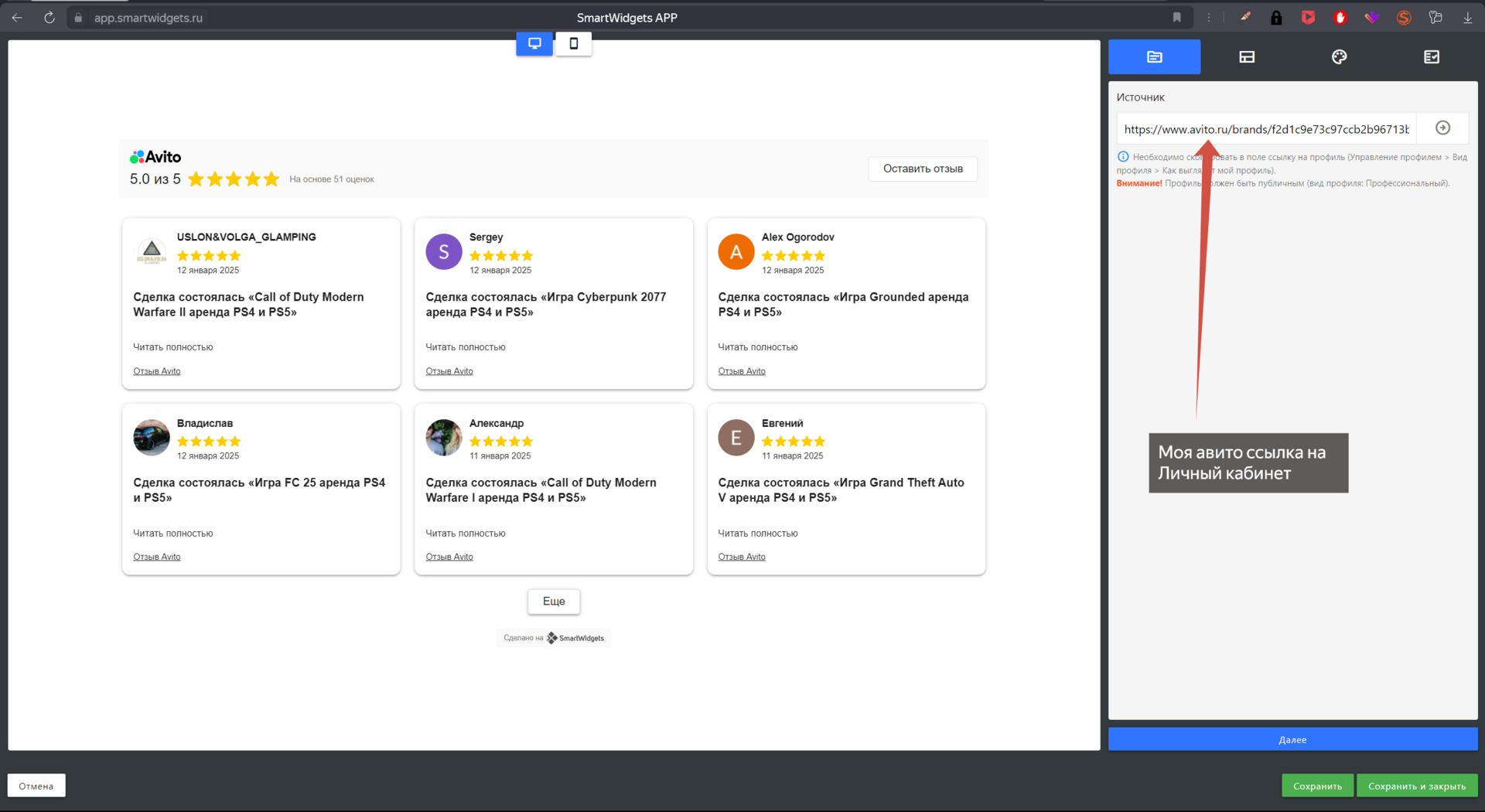Click Владислав's car photo avatar
This screenshot has width=1485, height=812.
point(152,438)
